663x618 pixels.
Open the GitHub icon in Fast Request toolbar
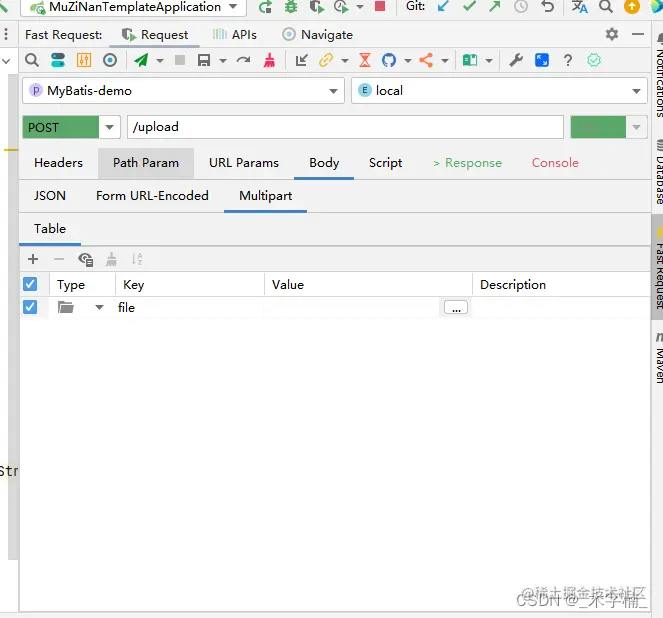[x=389, y=60]
